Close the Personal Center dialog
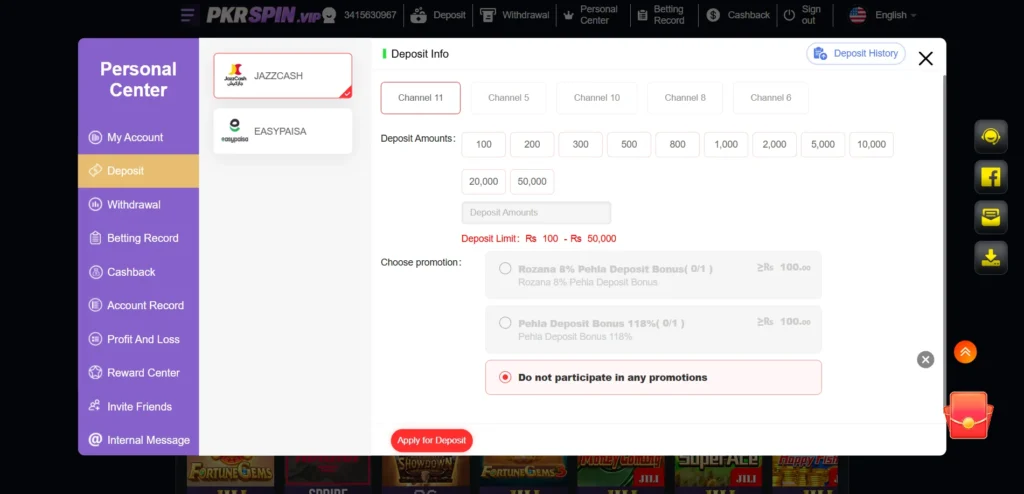This screenshot has height=494, width=1024. (925, 59)
